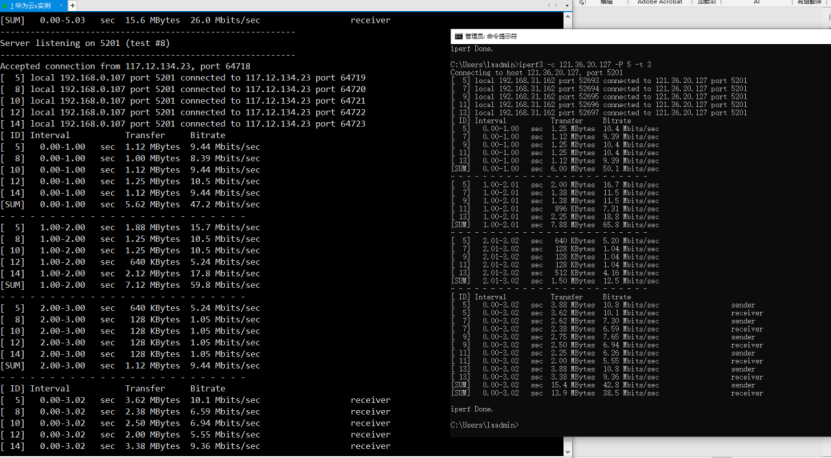831x458 pixels.
Task: Click '26.0 Mbits/sec' in the top SUM line
Action: pyautogui.click(x=225, y=20)
